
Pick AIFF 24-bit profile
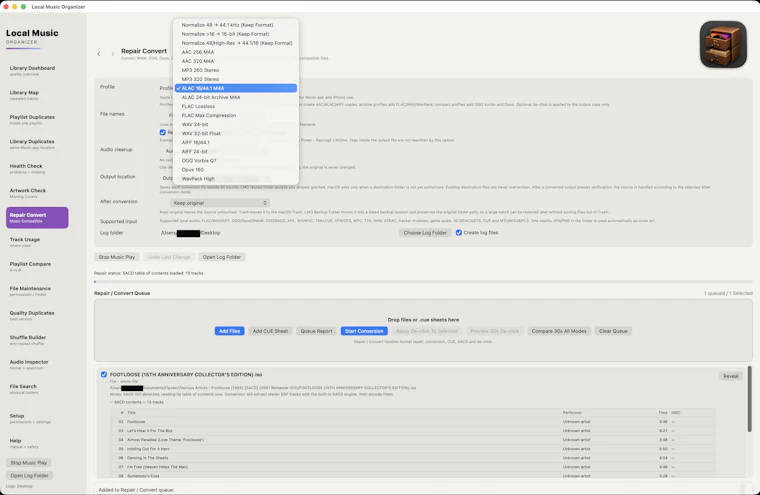236,151
